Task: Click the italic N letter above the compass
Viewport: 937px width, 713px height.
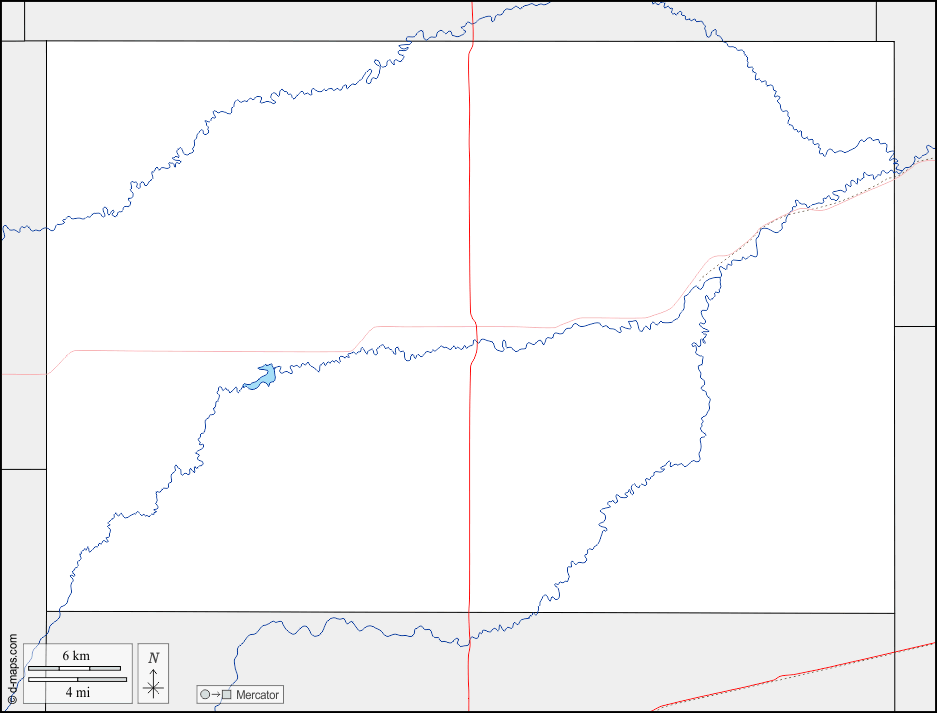Action: 153,658
